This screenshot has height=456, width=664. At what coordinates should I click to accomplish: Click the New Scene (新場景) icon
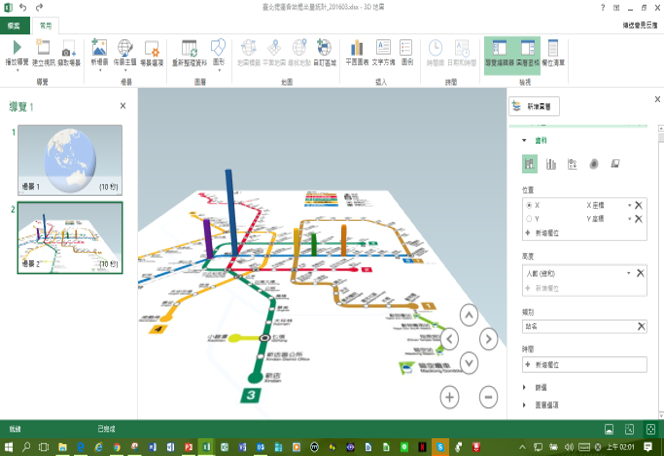pos(100,47)
